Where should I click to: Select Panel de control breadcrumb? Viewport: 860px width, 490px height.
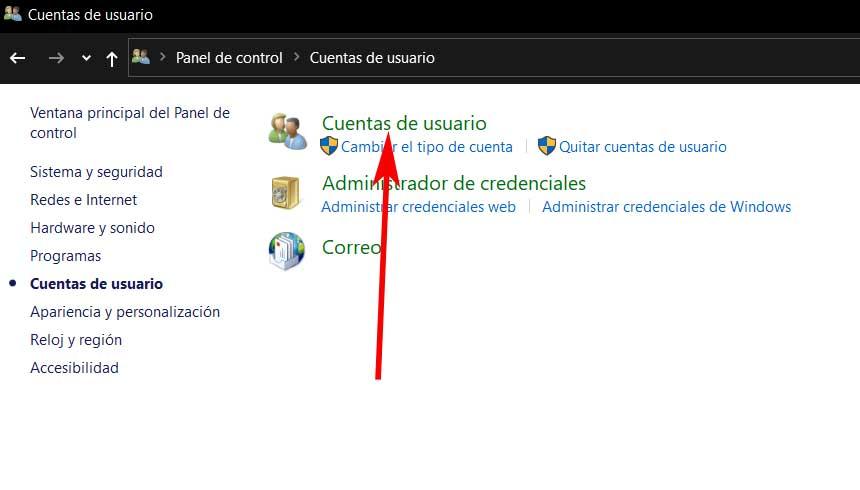point(229,58)
